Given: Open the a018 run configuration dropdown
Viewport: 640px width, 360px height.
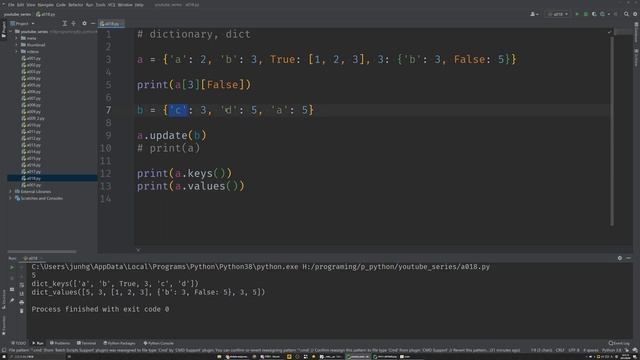Looking at the screenshot, I should coord(558,14).
